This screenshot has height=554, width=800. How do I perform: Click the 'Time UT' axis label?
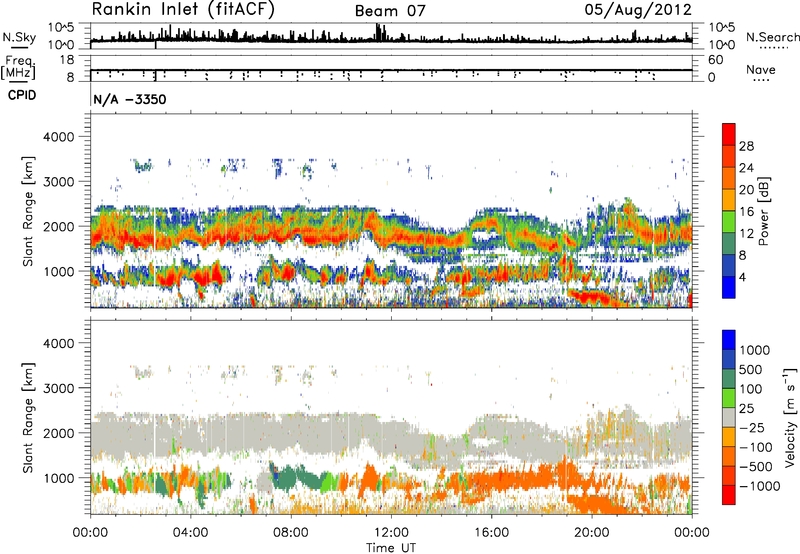click(391, 548)
